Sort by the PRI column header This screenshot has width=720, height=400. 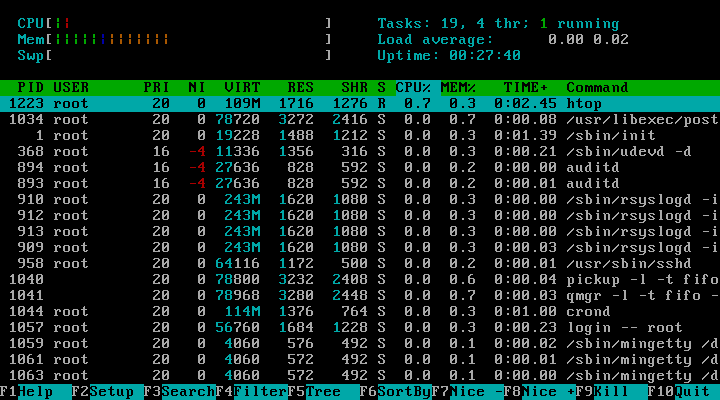[157, 88]
